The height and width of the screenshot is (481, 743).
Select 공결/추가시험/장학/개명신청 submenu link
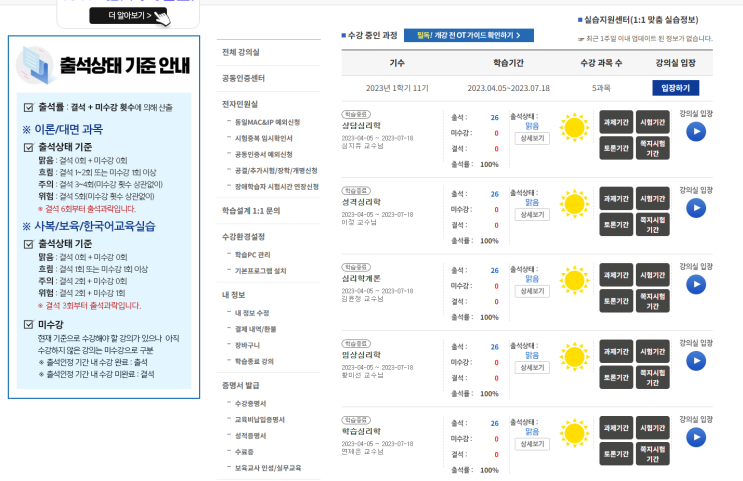[x=276, y=171]
